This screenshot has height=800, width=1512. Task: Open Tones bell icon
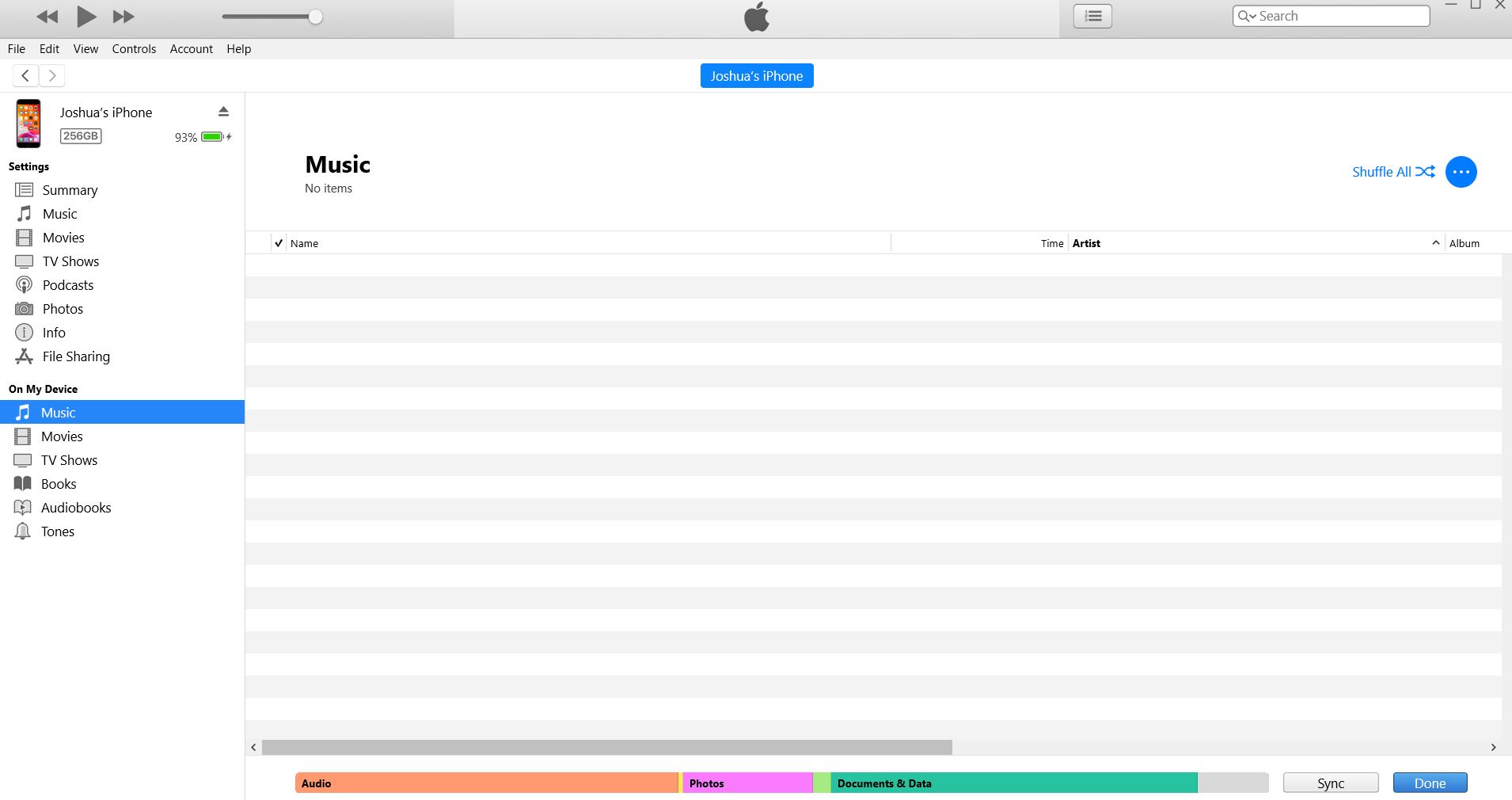point(23,531)
